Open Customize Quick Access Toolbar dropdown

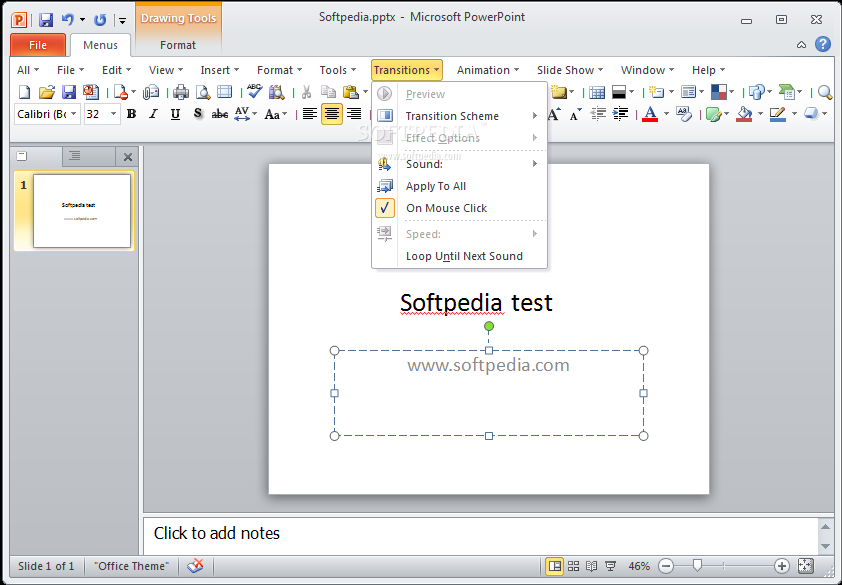point(122,20)
